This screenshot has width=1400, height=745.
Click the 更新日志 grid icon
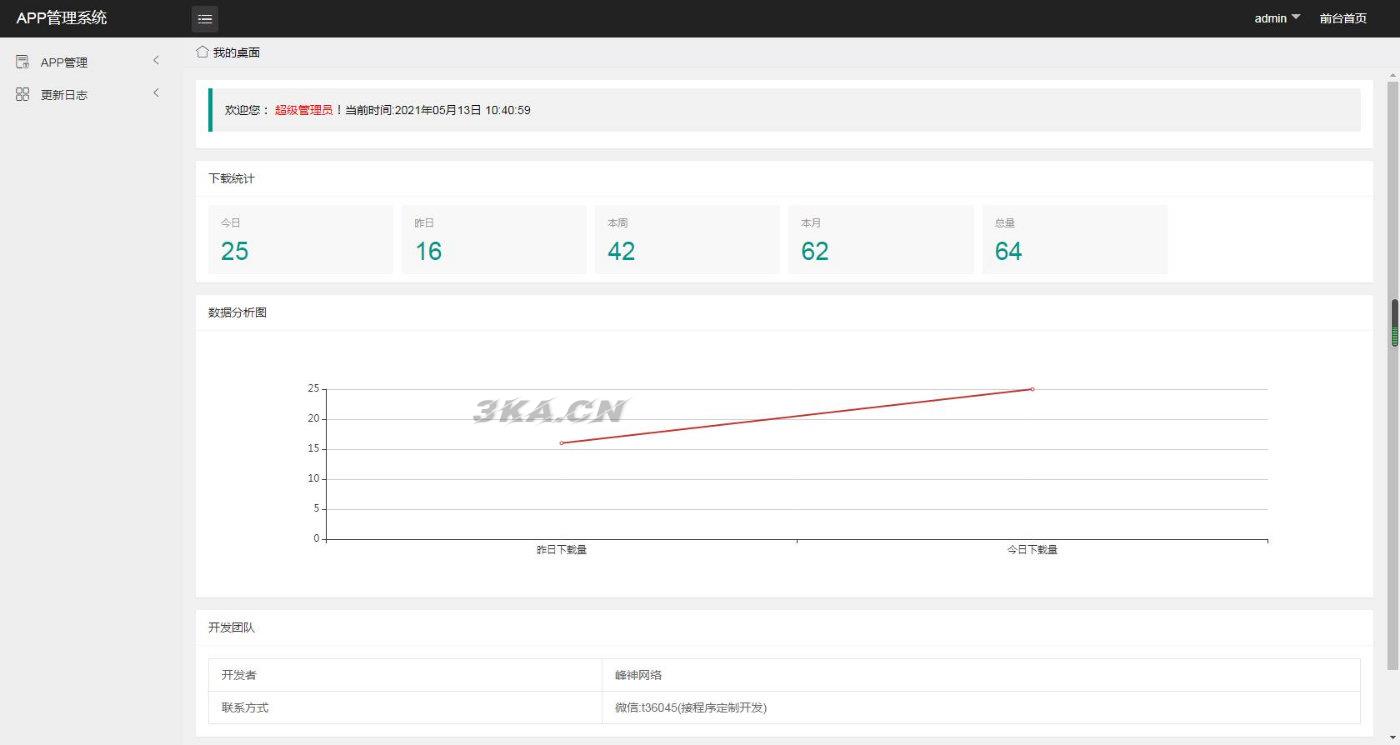coord(22,94)
